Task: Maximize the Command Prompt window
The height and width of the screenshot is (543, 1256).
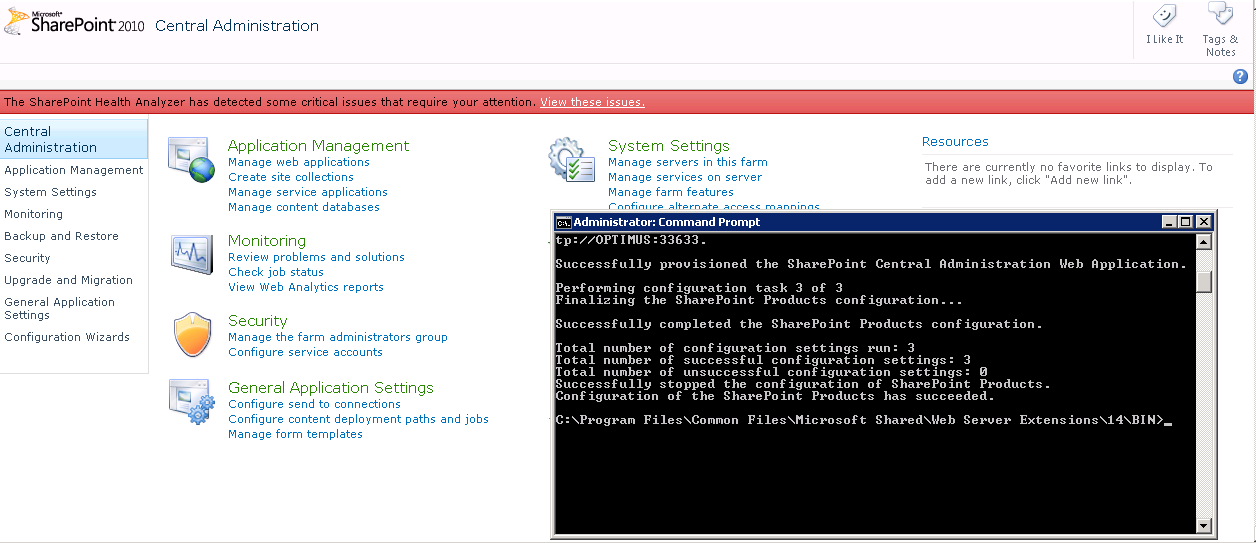Action: (1186, 222)
